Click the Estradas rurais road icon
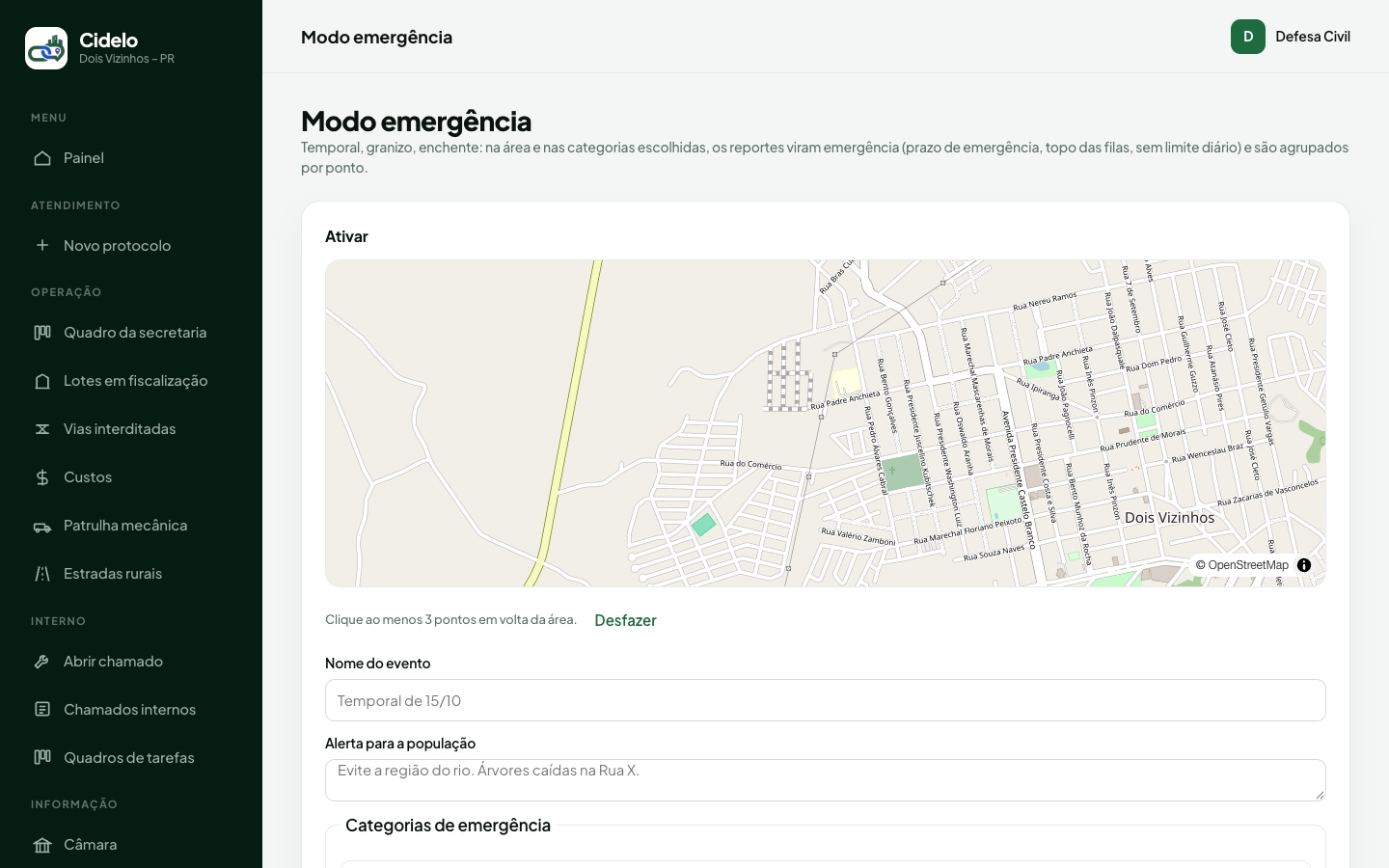Viewport: 1389px width, 868px height. pos(42,574)
